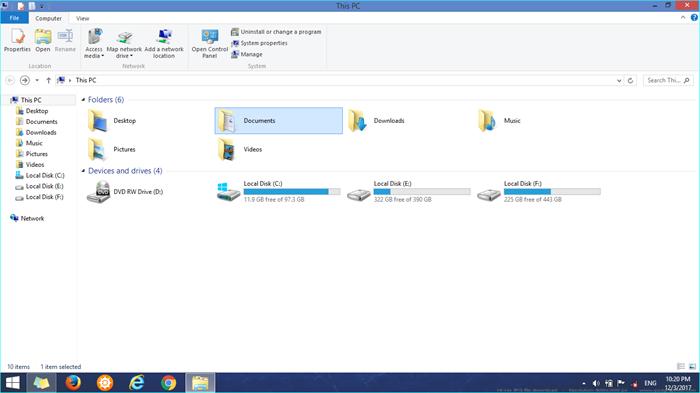Image resolution: width=700 pixels, height=393 pixels.
Task: Open the View ribbon tab
Action: 83,18
